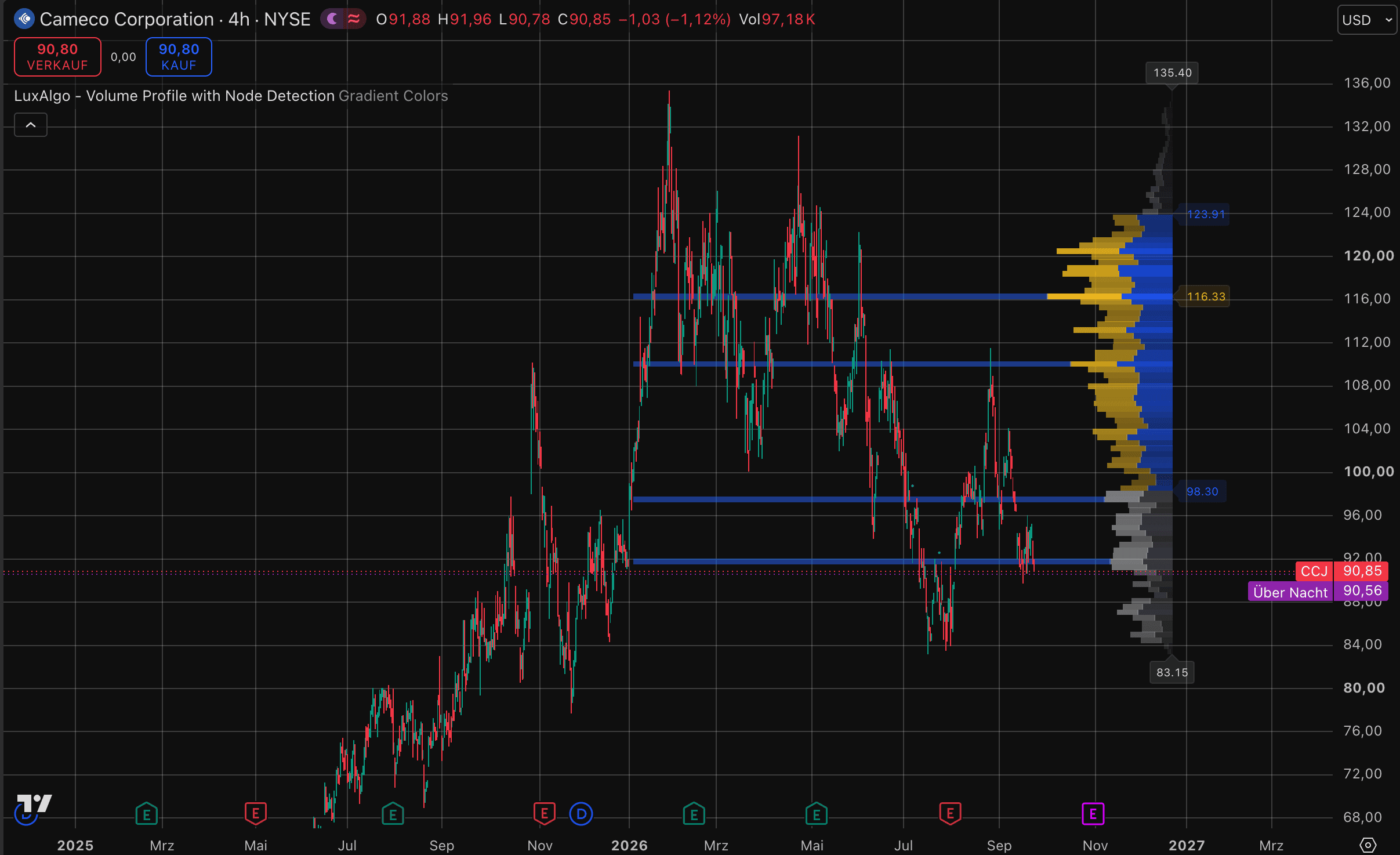
Task: Click the green earnings marker at Mai 2026
Action: coord(817,814)
